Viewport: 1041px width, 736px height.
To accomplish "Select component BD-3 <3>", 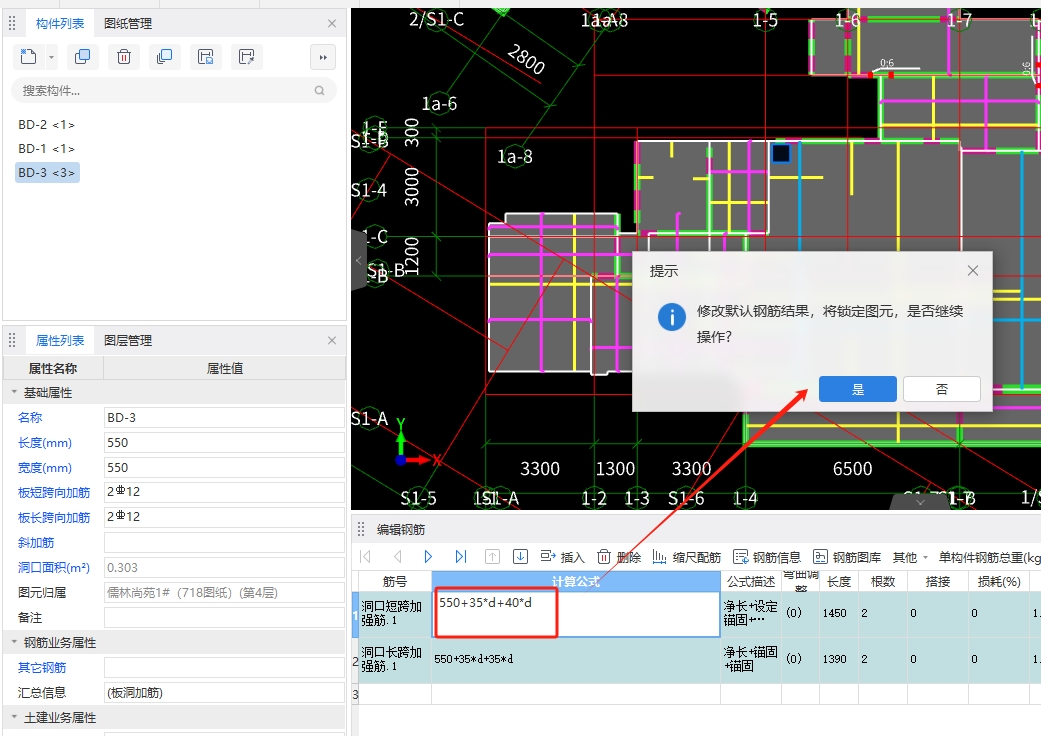I will pos(47,173).
